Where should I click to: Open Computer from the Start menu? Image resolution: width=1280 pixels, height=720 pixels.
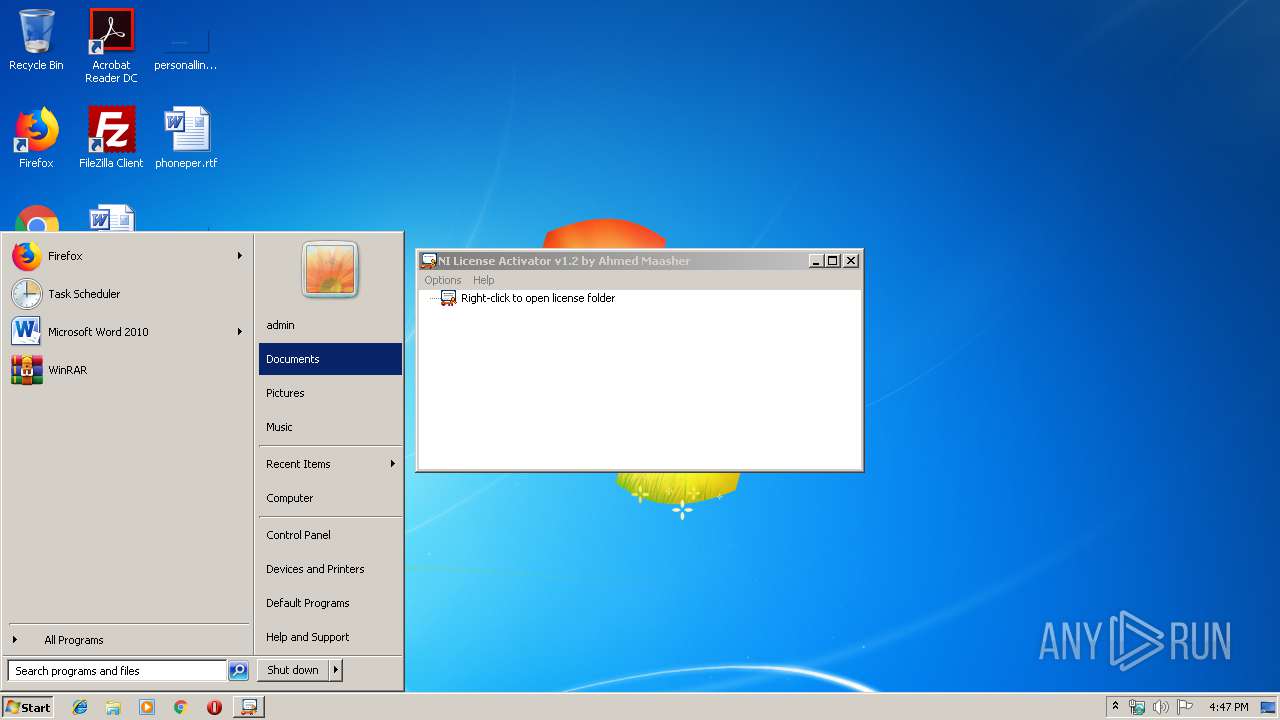pyautogui.click(x=330, y=498)
